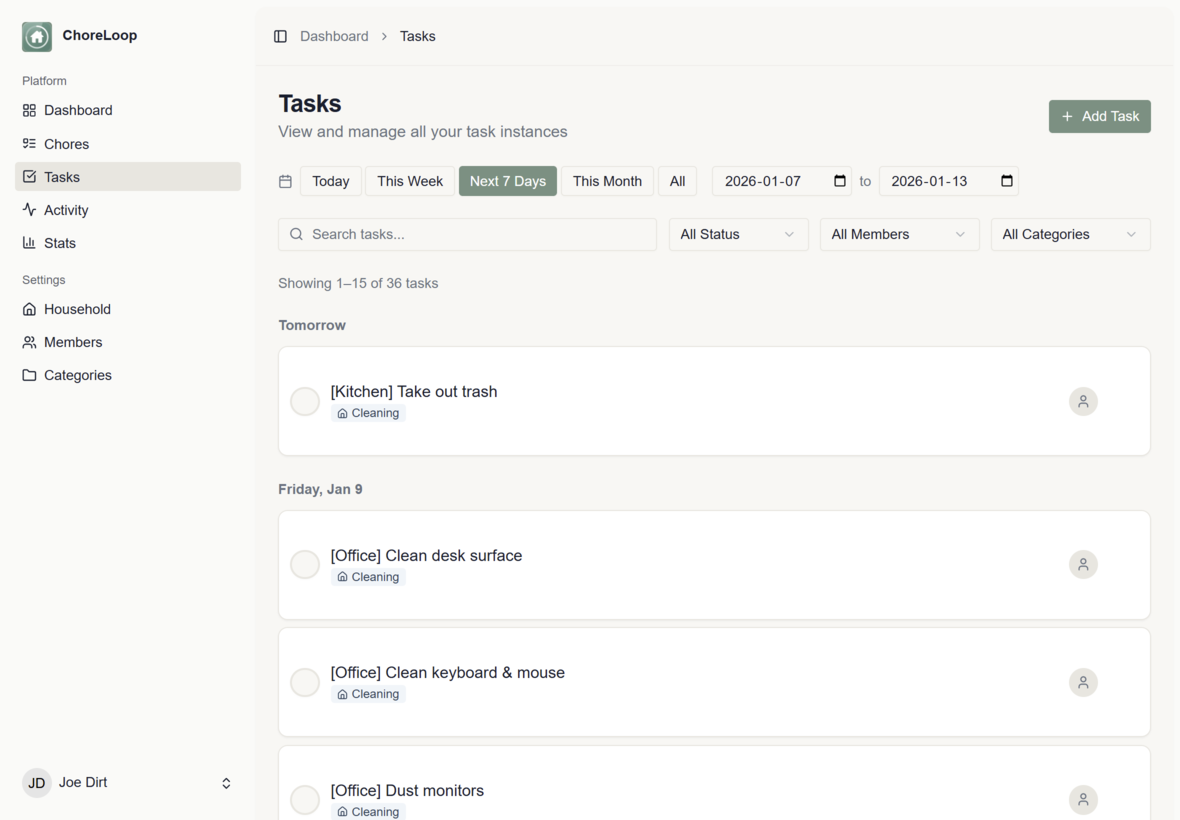Open the All Members dropdown
The width and height of the screenshot is (1180, 820).
899,234
